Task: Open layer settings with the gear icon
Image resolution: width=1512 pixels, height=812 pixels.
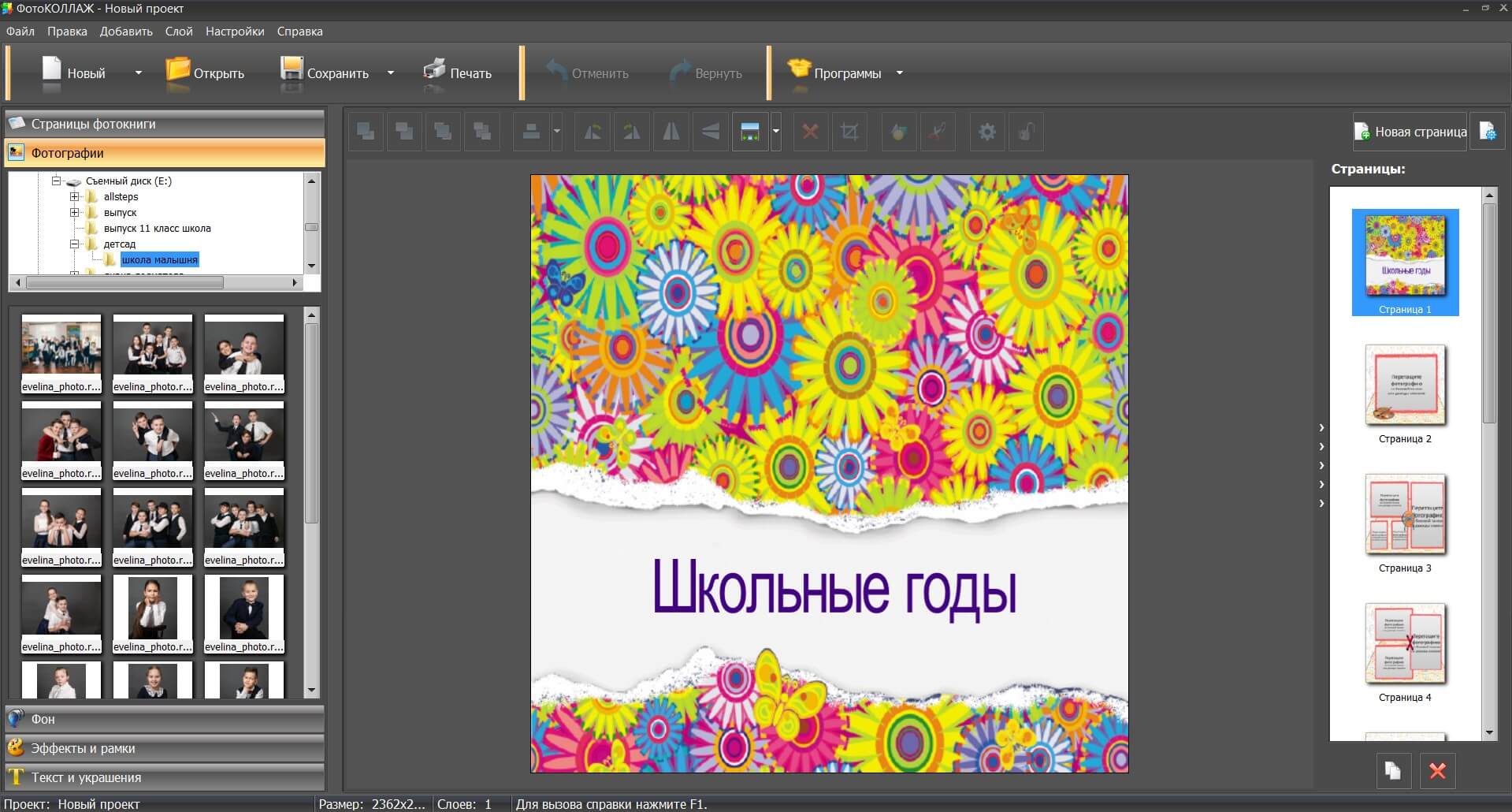Action: [987, 132]
